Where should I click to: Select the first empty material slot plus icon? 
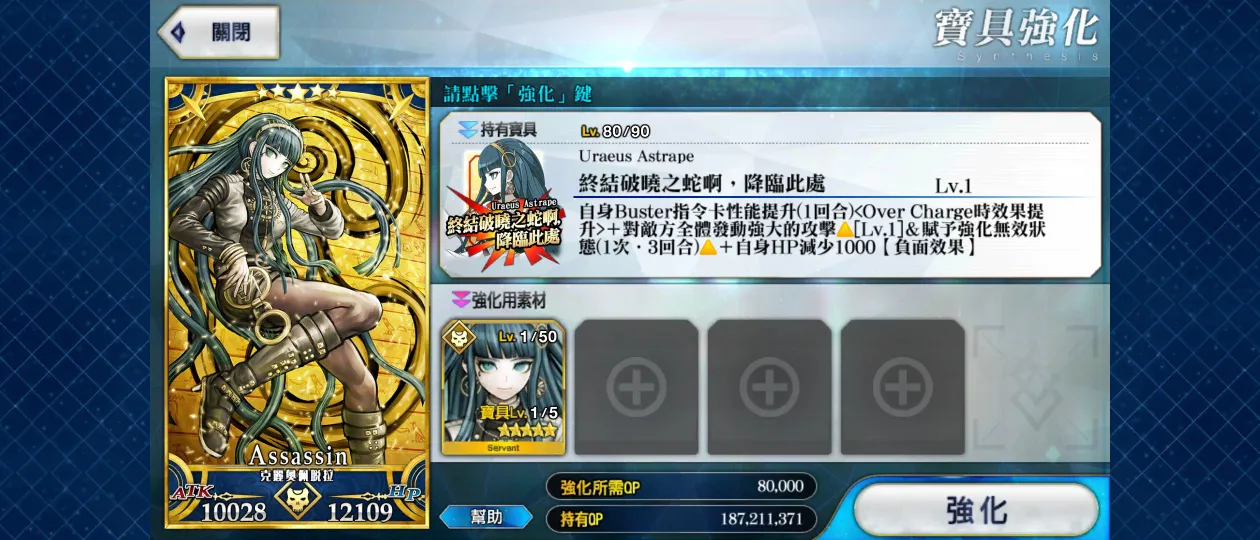tap(636, 386)
